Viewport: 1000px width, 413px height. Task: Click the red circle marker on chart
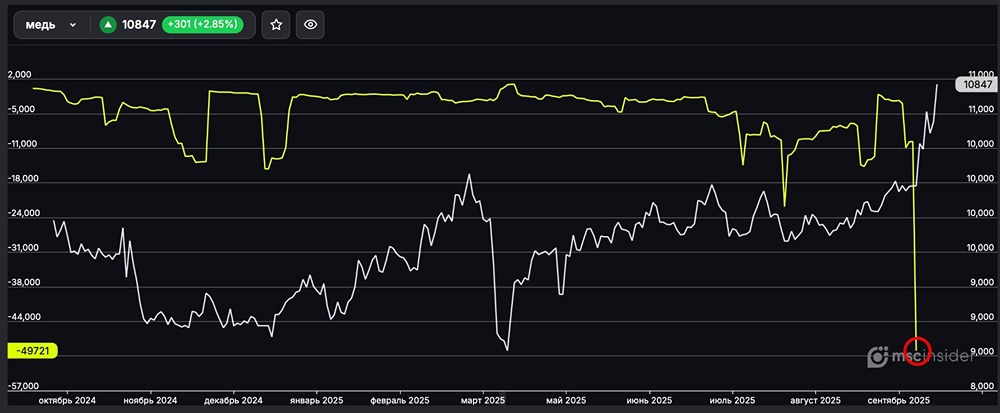[917, 351]
